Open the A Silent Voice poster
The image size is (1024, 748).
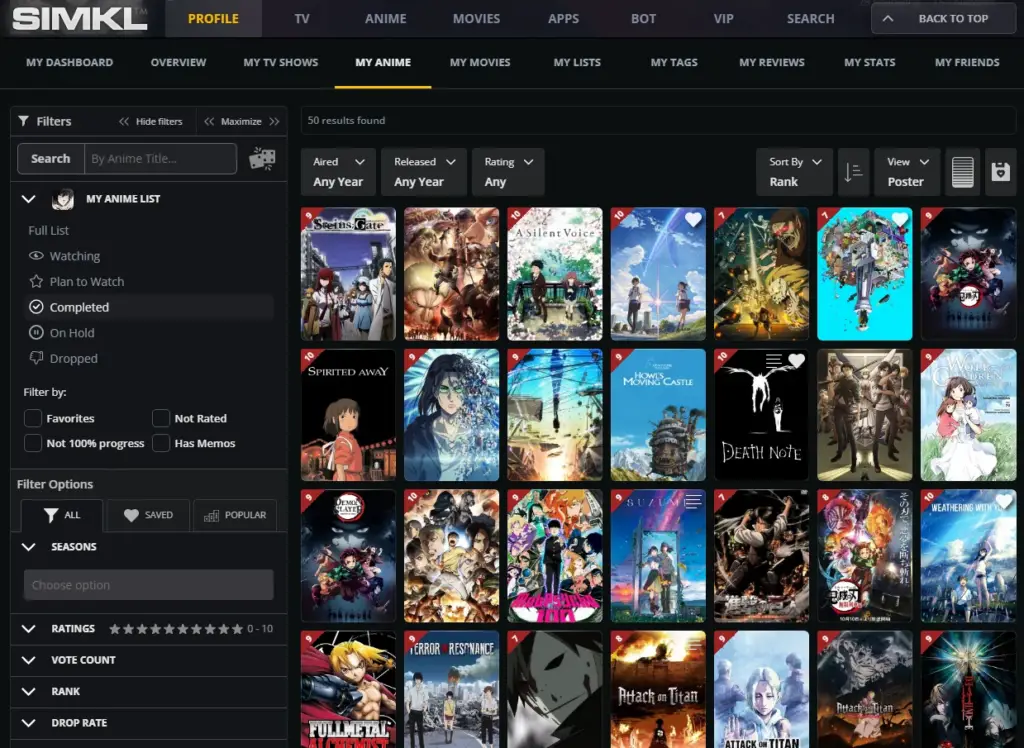coord(555,274)
